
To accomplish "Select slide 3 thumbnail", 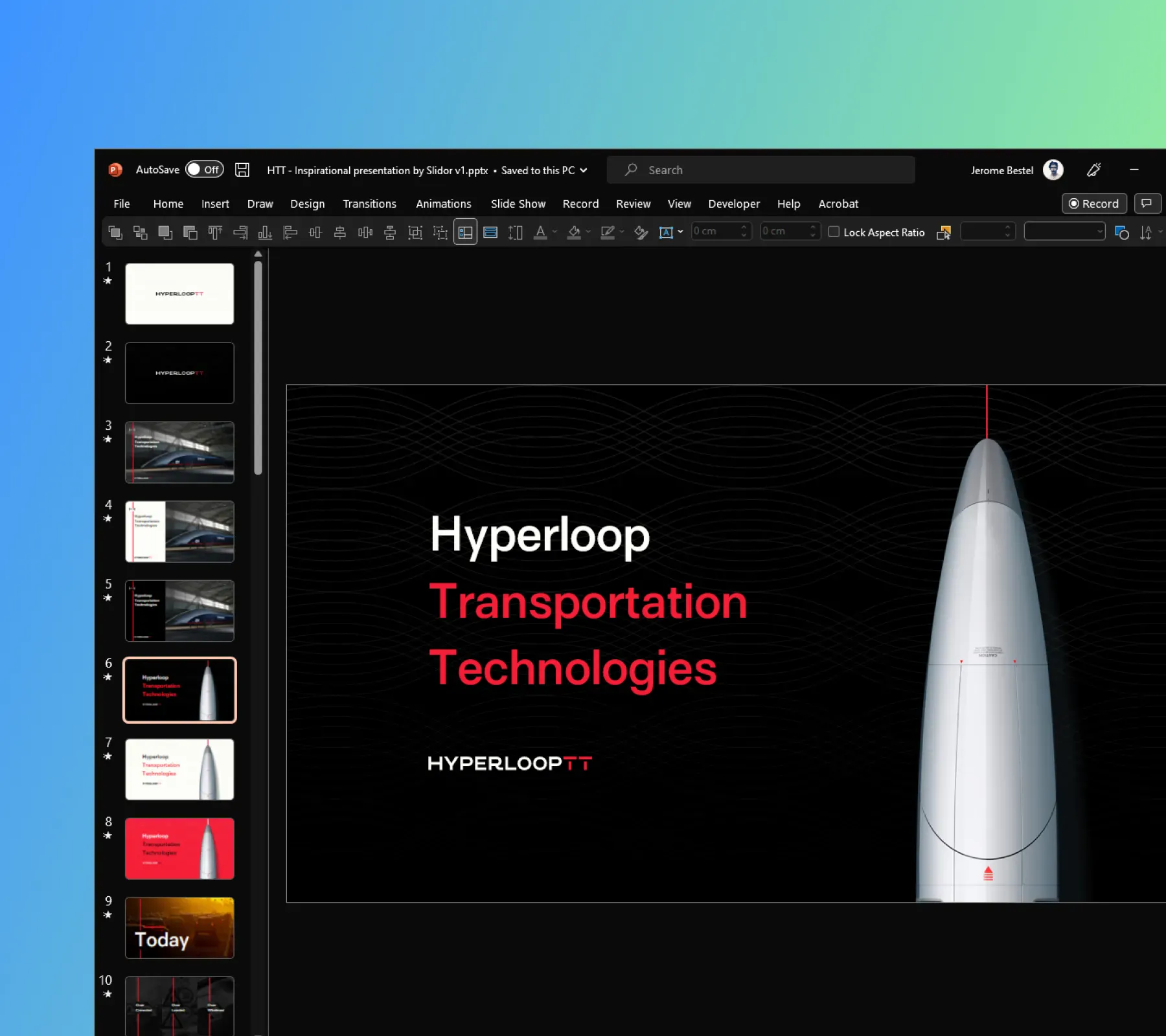I will click(x=179, y=452).
